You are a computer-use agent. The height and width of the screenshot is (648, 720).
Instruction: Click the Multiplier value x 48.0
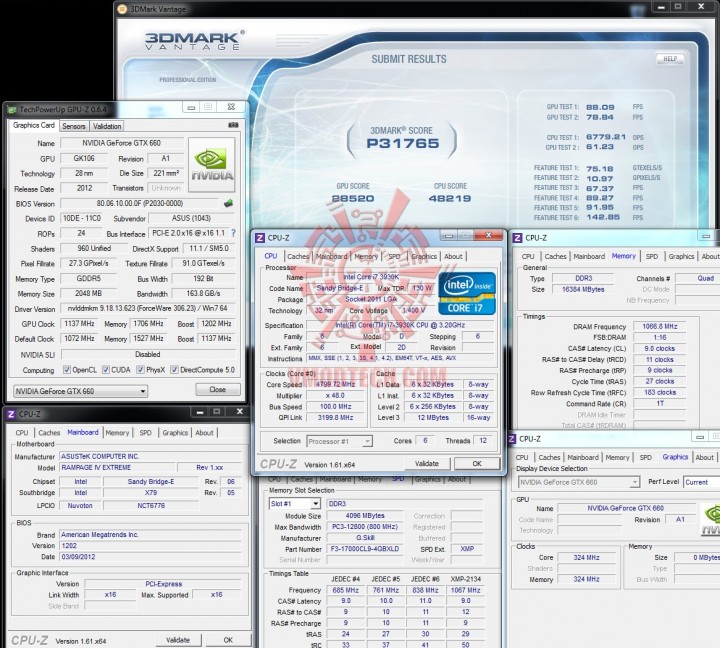[335, 395]
